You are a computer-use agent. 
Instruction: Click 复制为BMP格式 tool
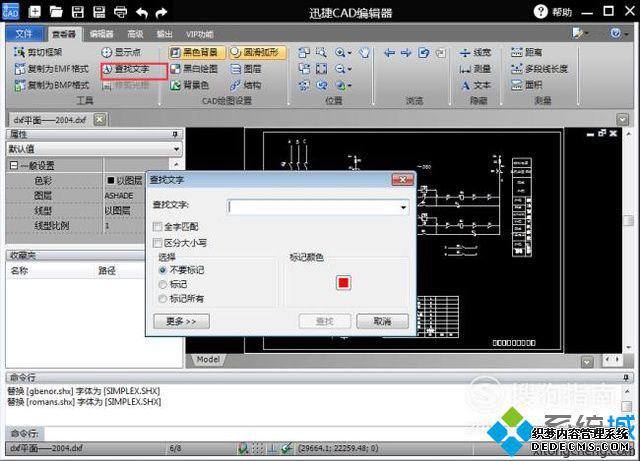pos(51,85)
